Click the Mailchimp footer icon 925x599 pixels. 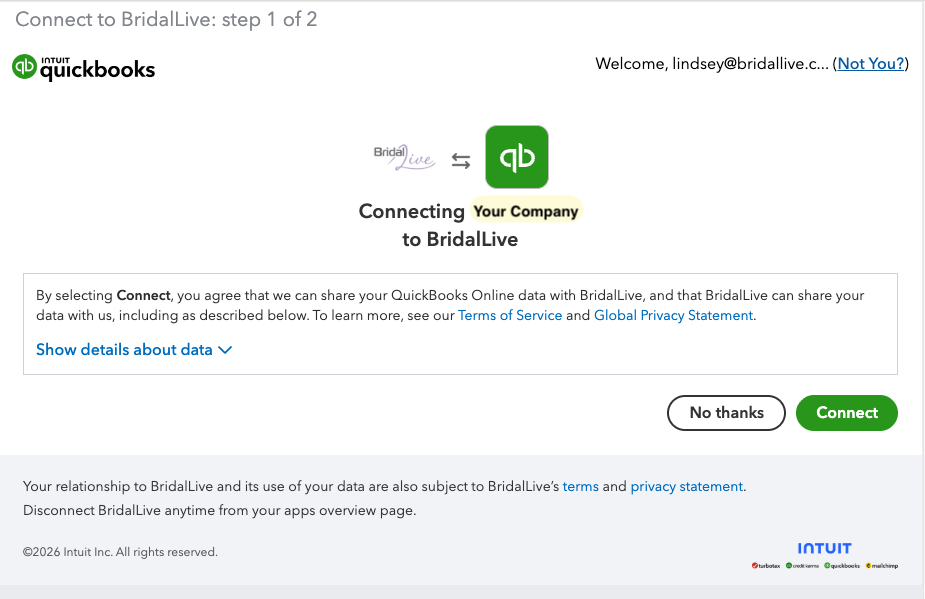coord(881,566)
